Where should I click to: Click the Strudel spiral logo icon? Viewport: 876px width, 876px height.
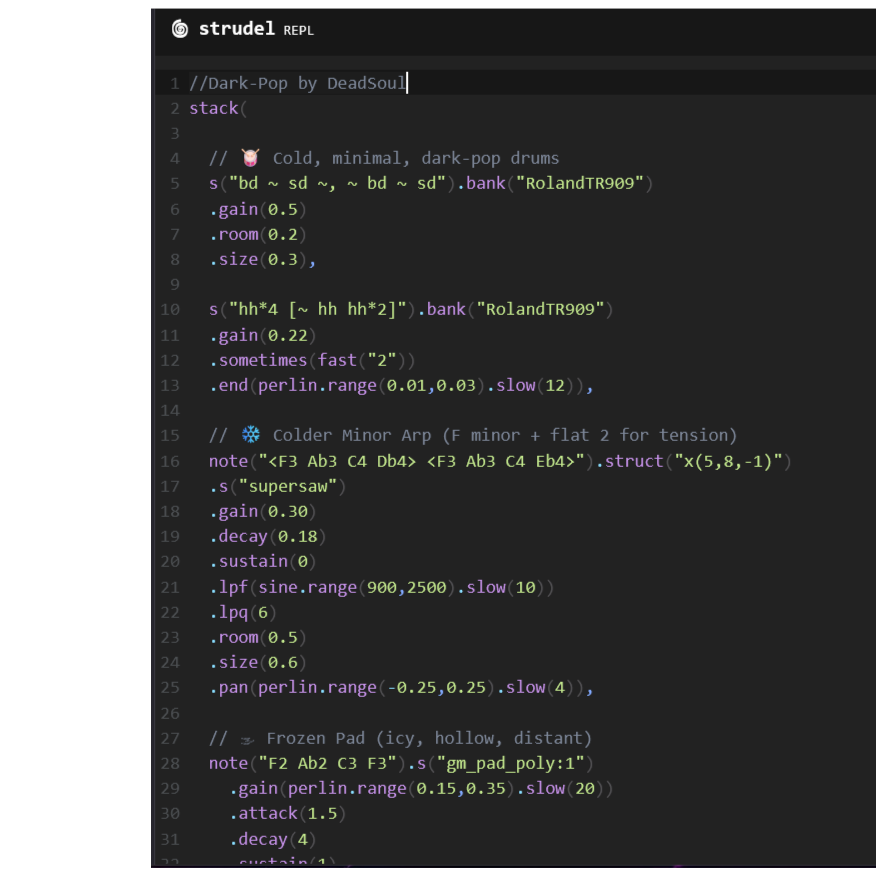pos(180,29)
